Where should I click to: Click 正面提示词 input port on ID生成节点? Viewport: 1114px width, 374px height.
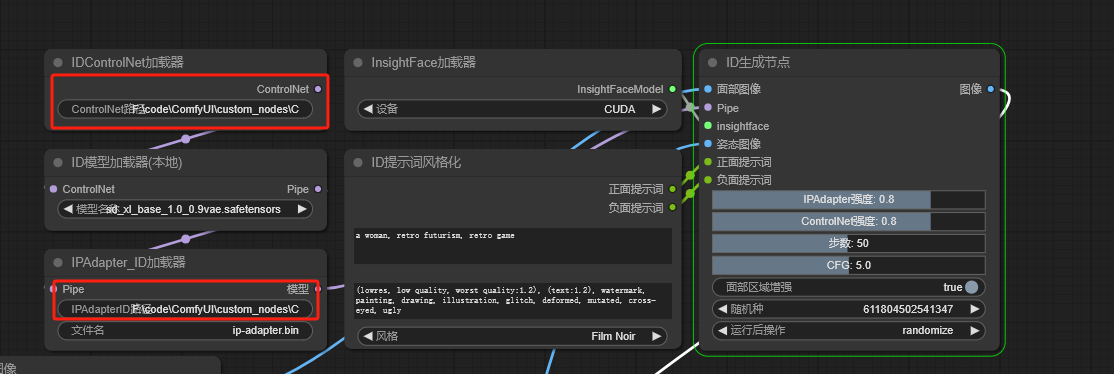click(x=708, y=162)
